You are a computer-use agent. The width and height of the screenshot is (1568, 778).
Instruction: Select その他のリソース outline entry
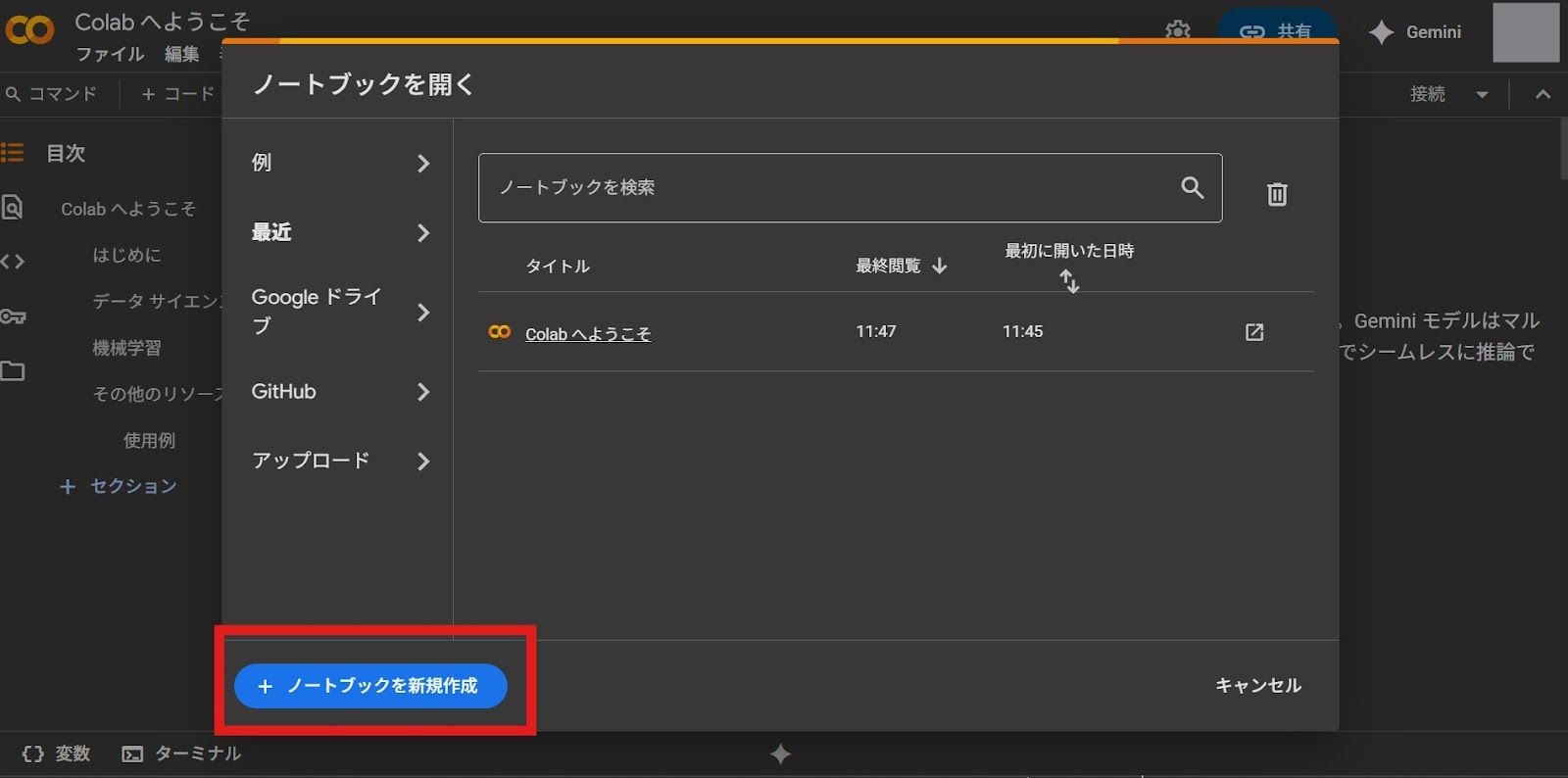(157, 394)
